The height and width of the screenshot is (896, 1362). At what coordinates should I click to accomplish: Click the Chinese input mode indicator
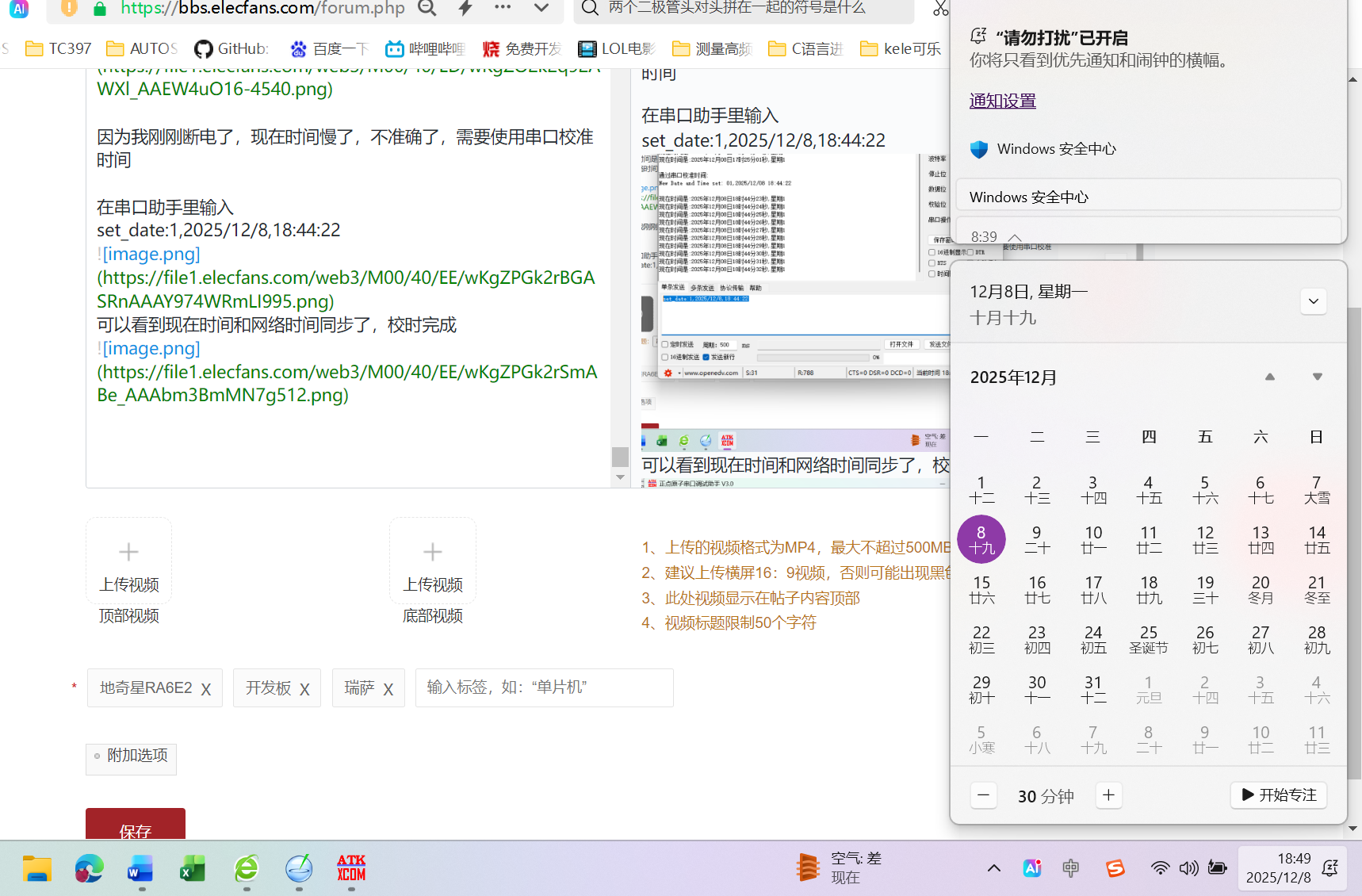pyautogui.click(x=1071, y=868)
